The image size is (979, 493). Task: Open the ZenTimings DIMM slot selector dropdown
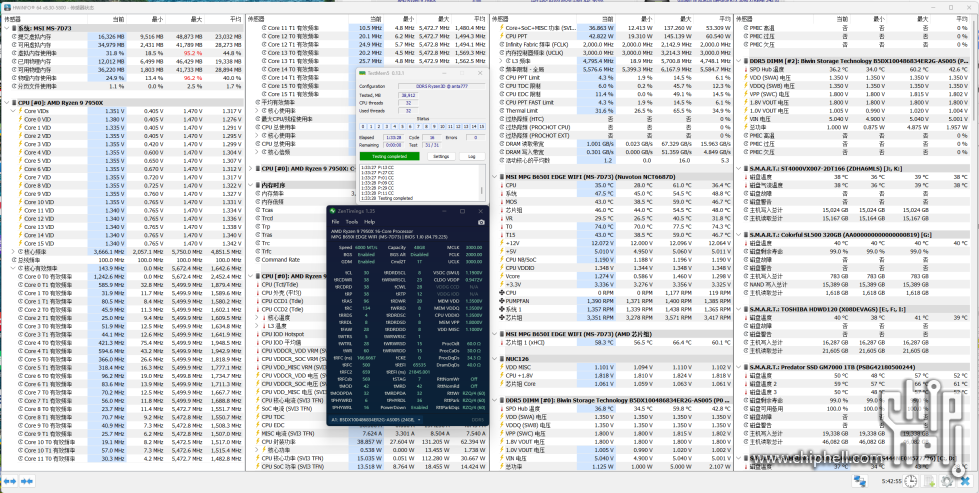click(376, 420)
